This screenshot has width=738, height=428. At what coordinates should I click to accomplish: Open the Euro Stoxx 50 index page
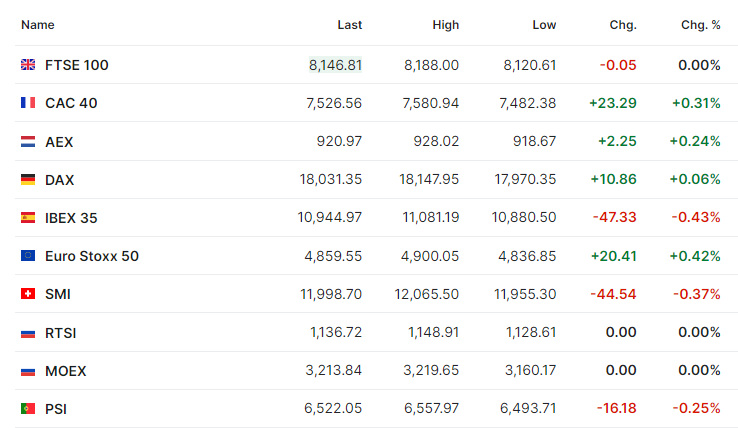pos(92,256)
